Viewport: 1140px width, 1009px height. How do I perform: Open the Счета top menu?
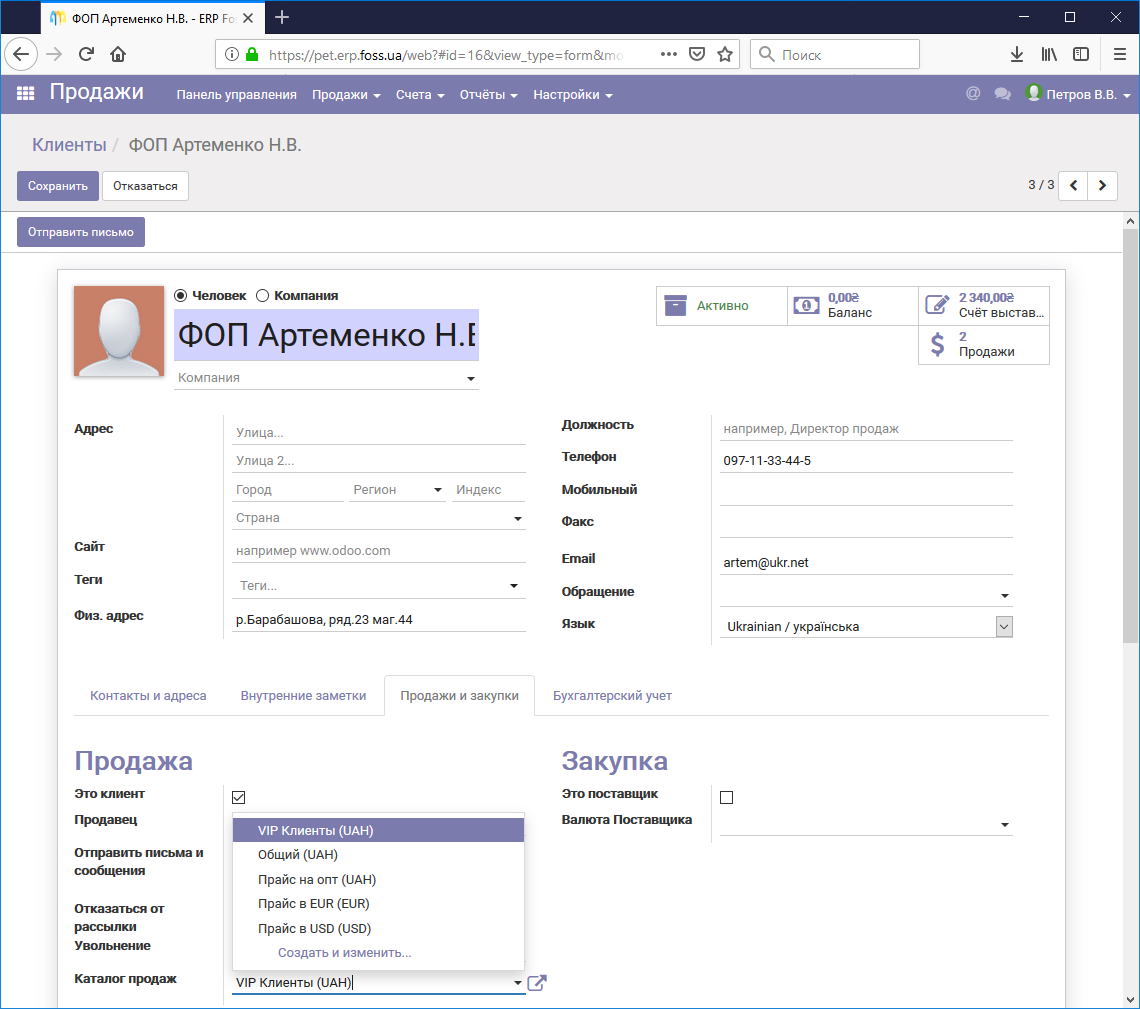click(x=420, y=95)
